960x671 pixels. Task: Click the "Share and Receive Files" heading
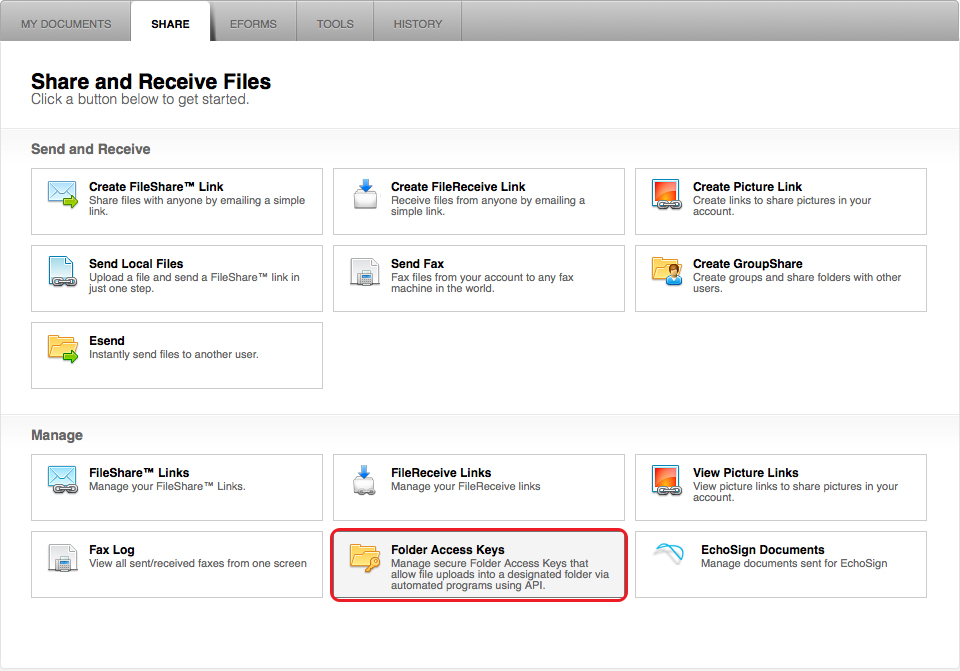tap(151, 81)
